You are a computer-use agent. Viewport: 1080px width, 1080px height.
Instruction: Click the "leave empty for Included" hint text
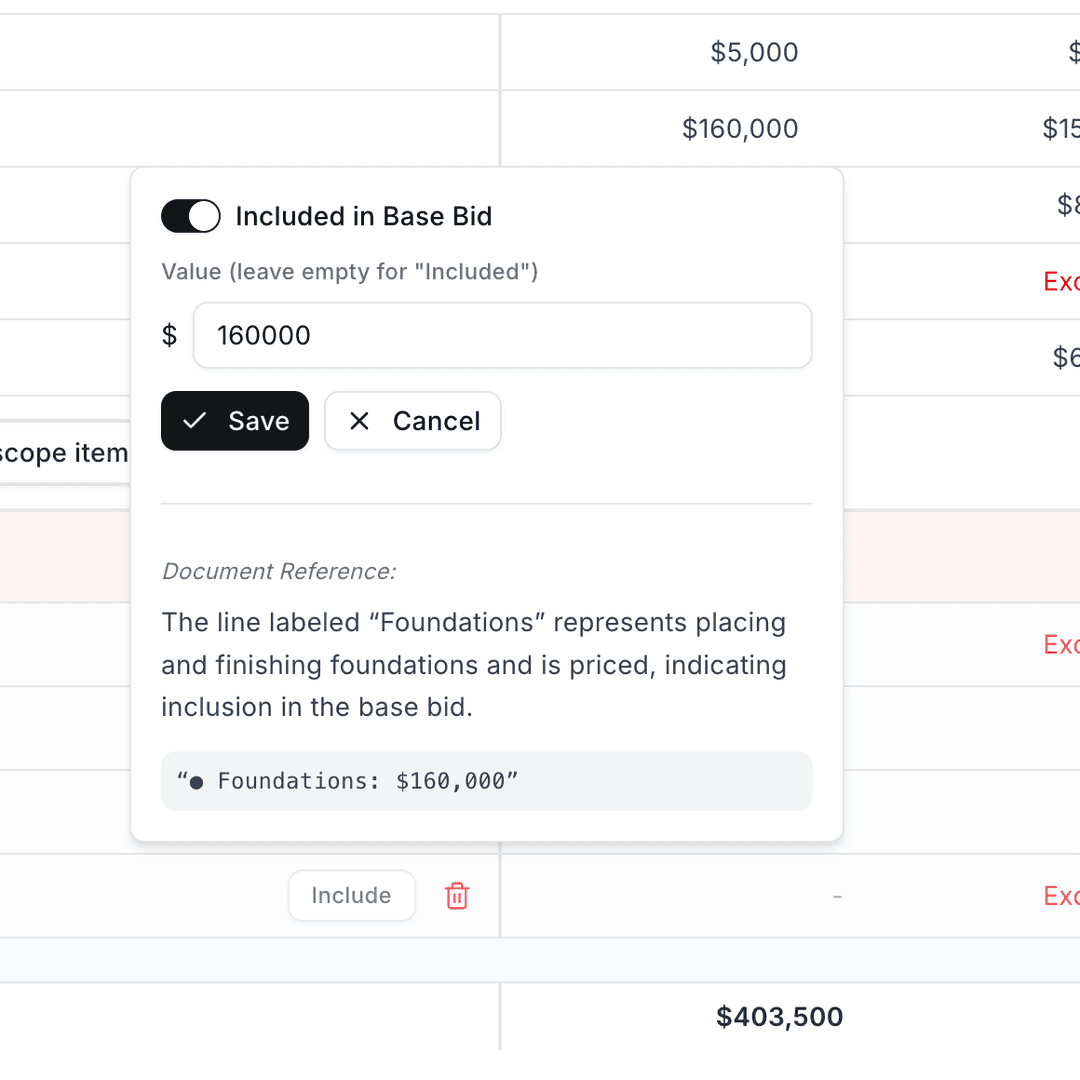(x=350, y=271)
